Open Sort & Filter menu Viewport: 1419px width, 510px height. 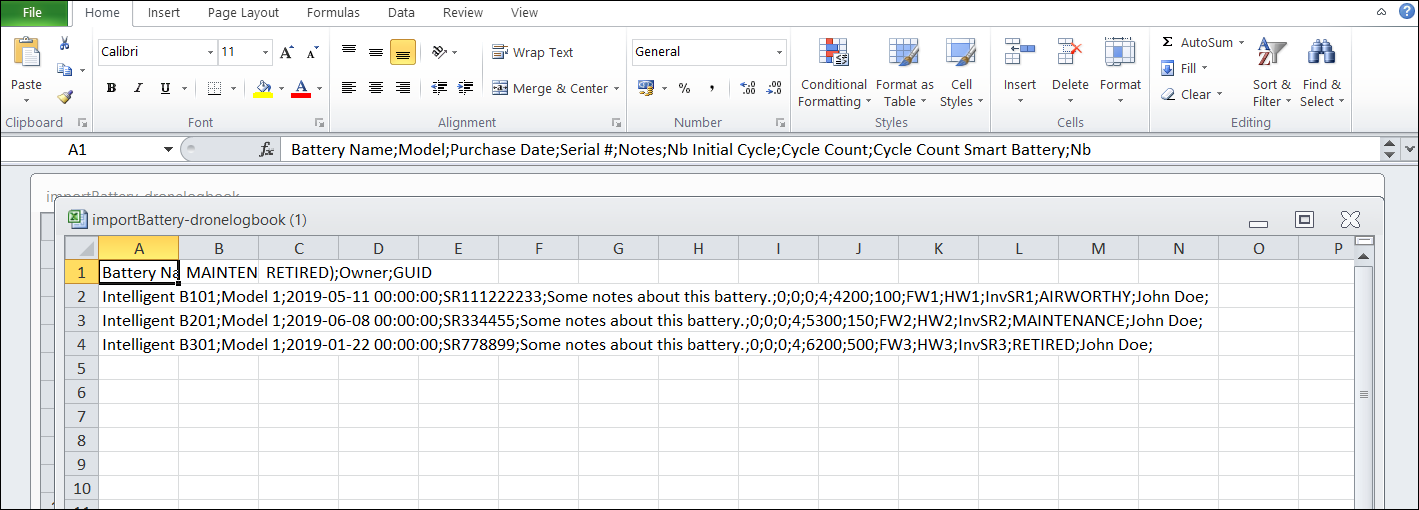[x=1271, y=73]
